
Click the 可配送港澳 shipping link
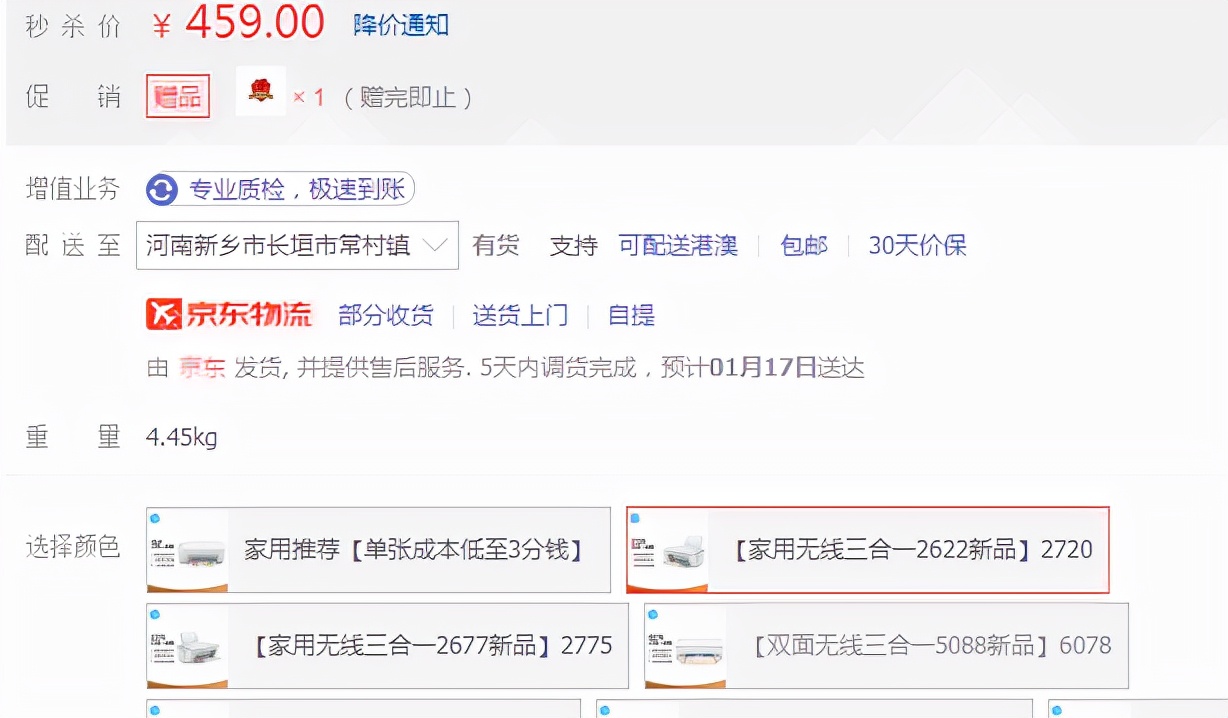pos(677,245)
